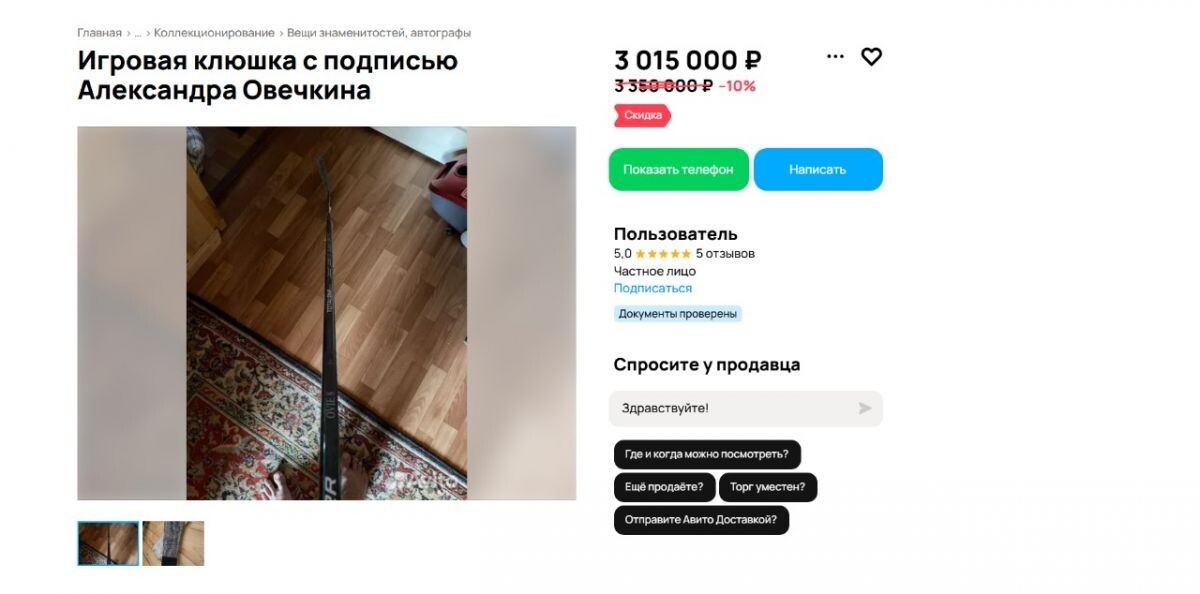Select "Отправите Авито Доставкой?" quick question
Viewport: 1200px width, 594px height.
(701, 520)
